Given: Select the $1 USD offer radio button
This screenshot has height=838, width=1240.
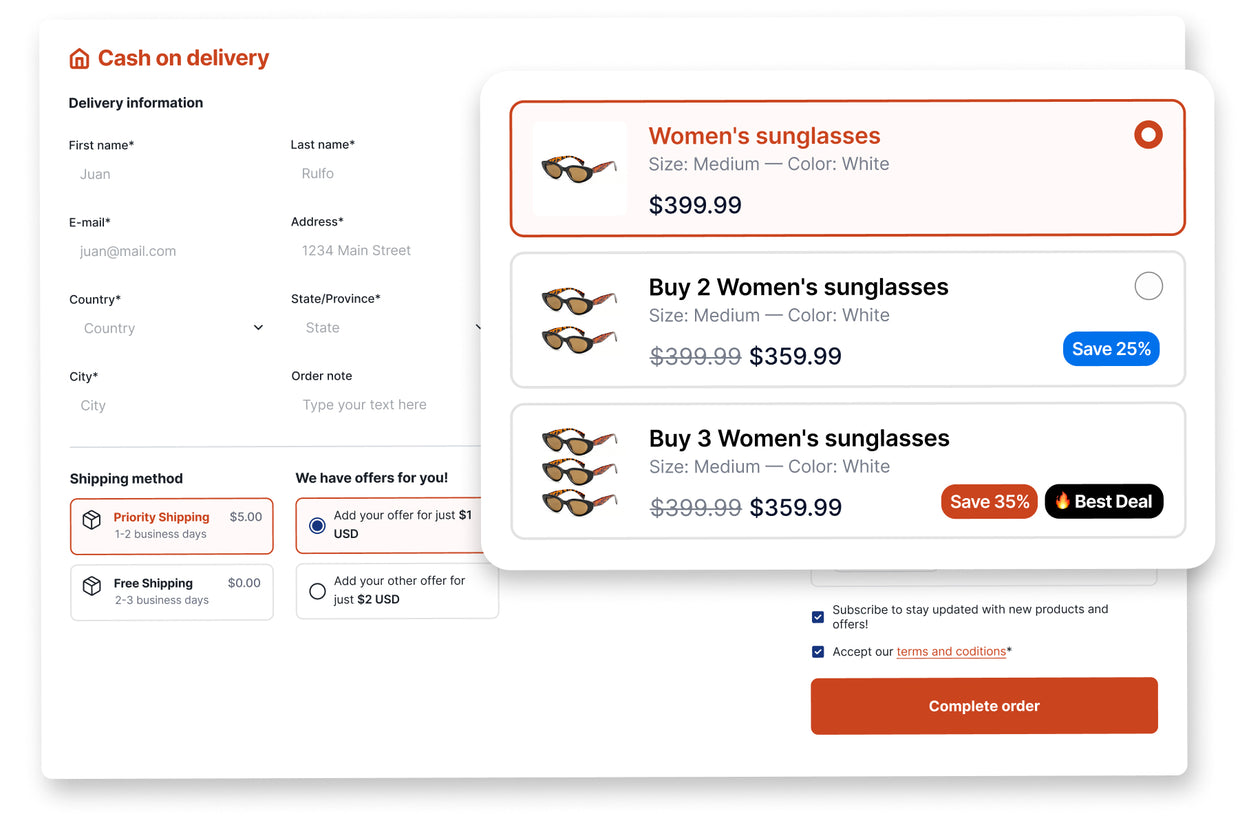Looking at the screenshot, I should pos(317,525).
